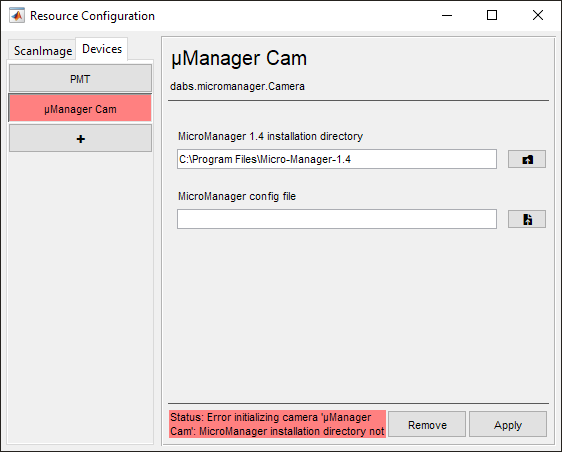Focus the empty MicroManager config file field
The image size is (562, 452).
tap(337, 219)
